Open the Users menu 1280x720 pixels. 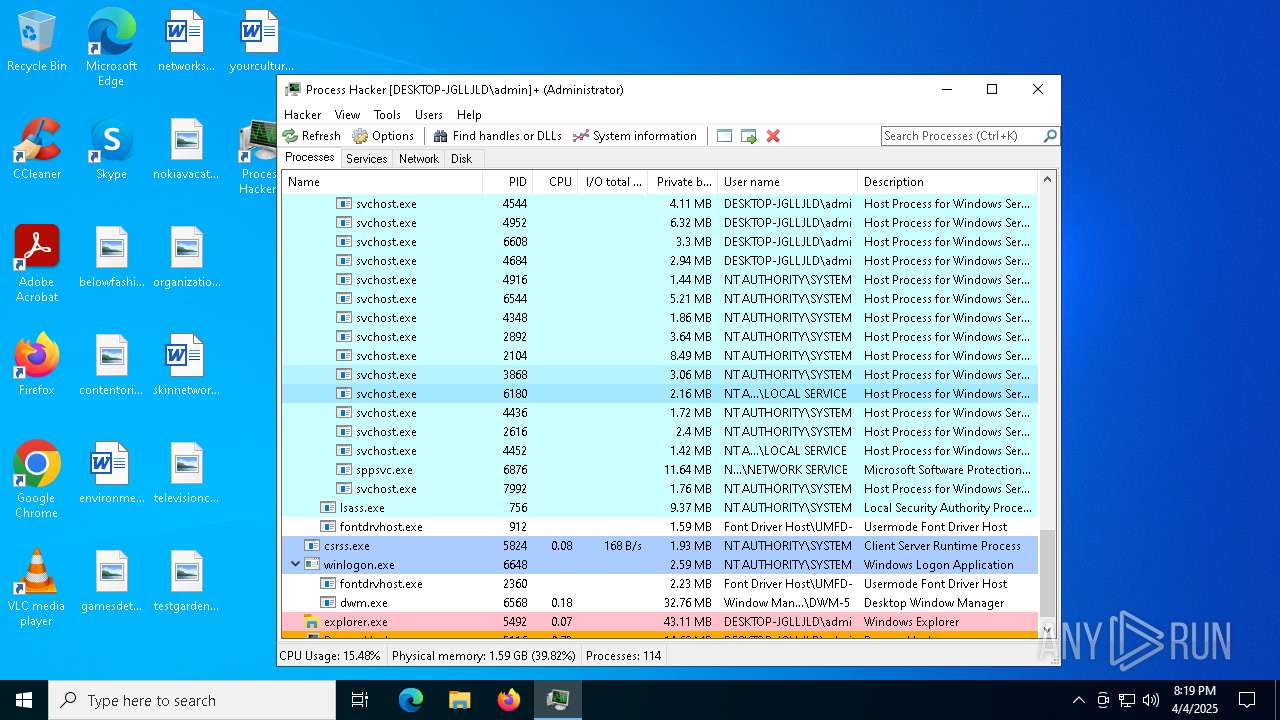tap(429, 115)
